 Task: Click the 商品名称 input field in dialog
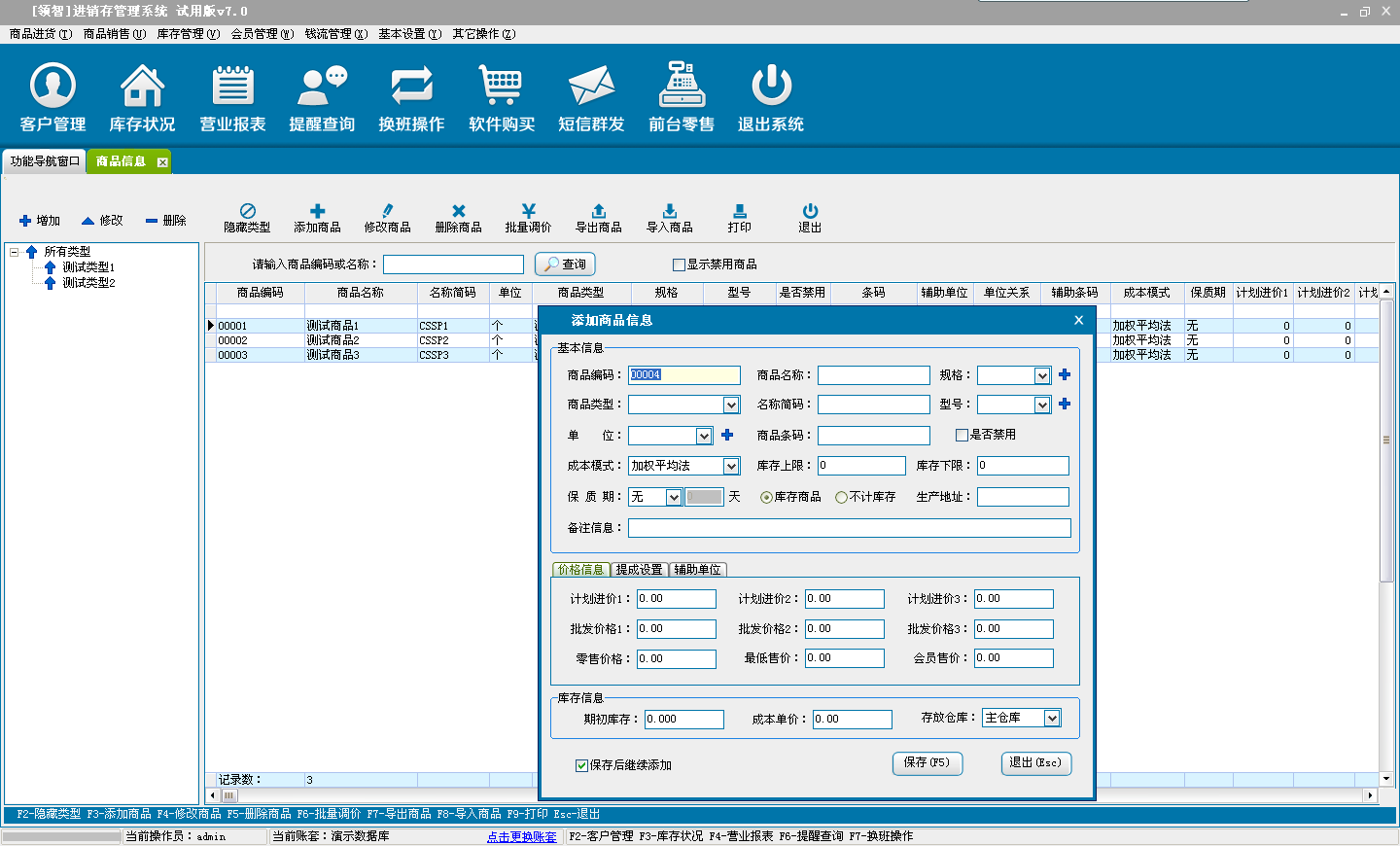[873, 375]
